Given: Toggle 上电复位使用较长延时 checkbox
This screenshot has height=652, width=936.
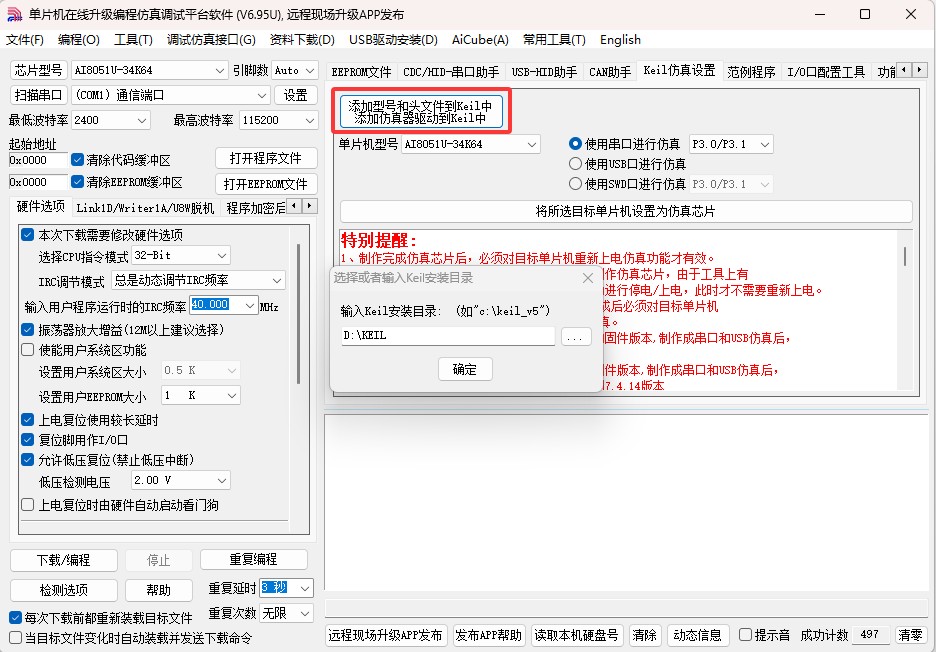Looking at the screenshot, I should [27, 420].
